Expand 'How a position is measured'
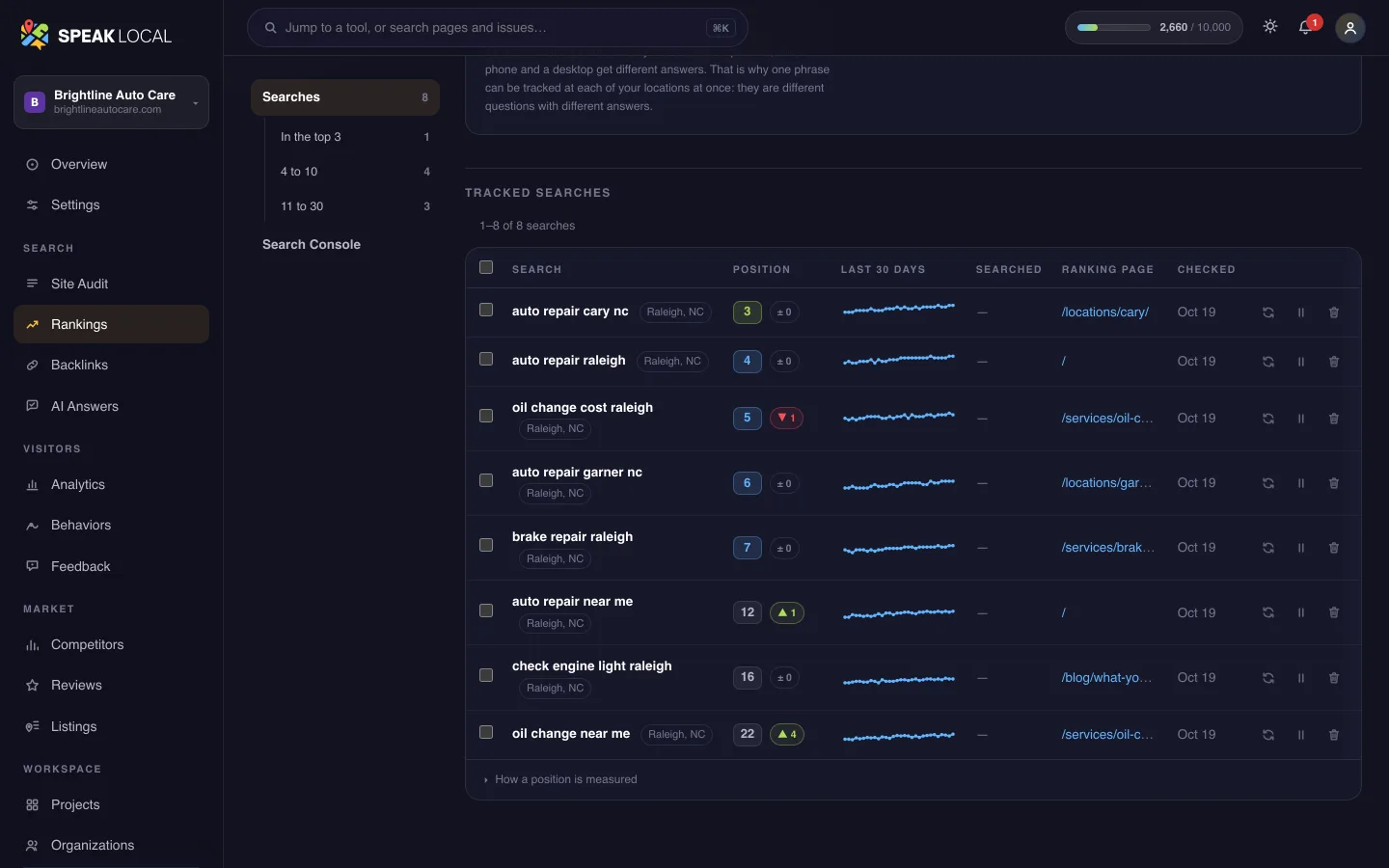The height and width of the screenshot is (868, 1389). pos(560,779)
